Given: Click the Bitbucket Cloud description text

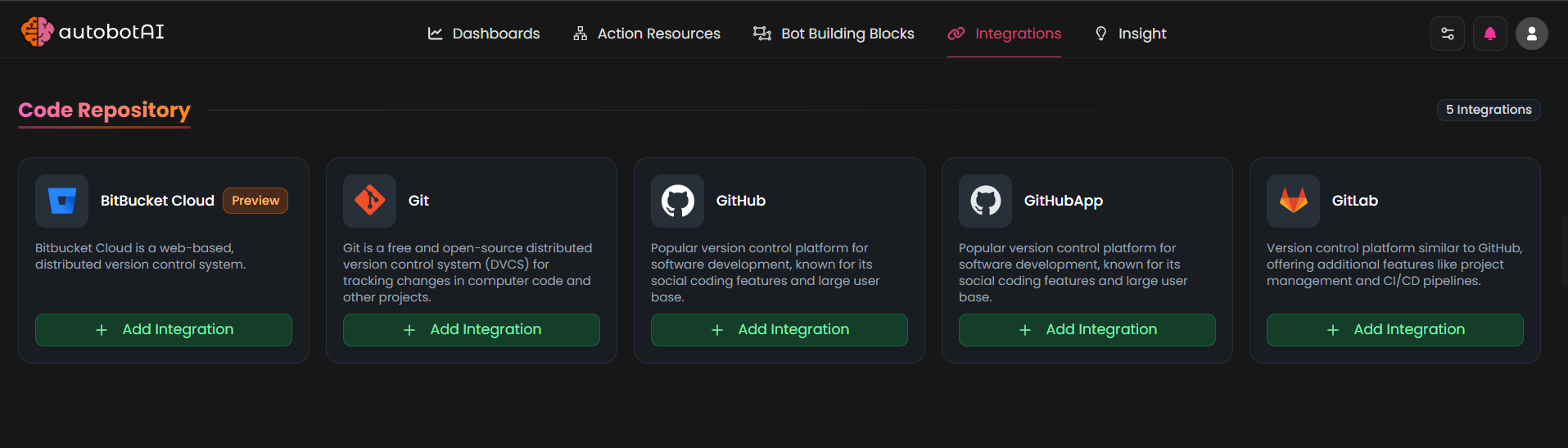Looking at the screenshot, I should [x=141, y=256].
